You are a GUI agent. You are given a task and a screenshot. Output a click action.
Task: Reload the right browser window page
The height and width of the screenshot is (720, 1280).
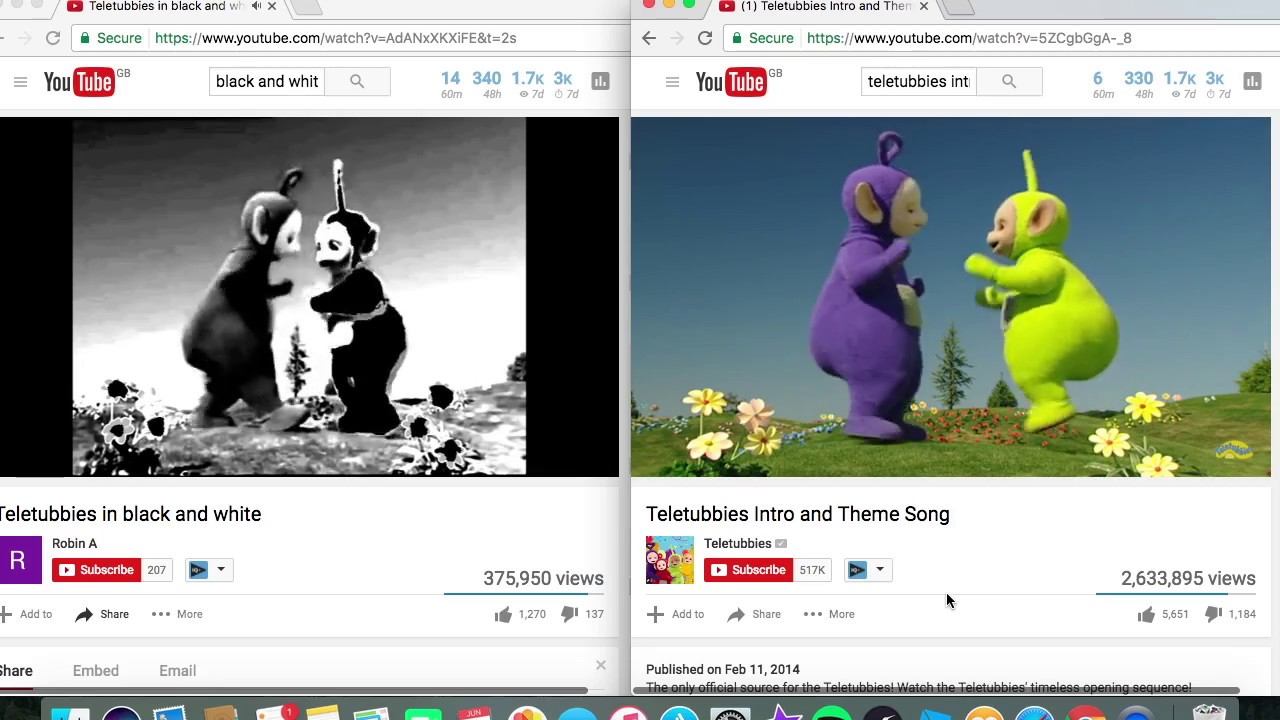[705, 38]
